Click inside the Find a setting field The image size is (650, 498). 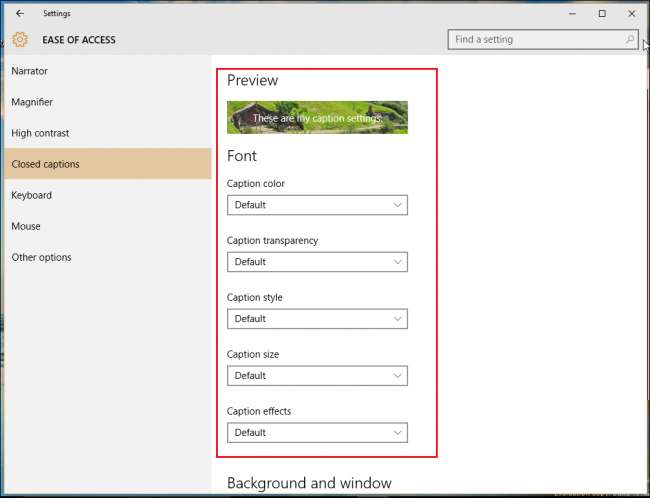[535, 40]
